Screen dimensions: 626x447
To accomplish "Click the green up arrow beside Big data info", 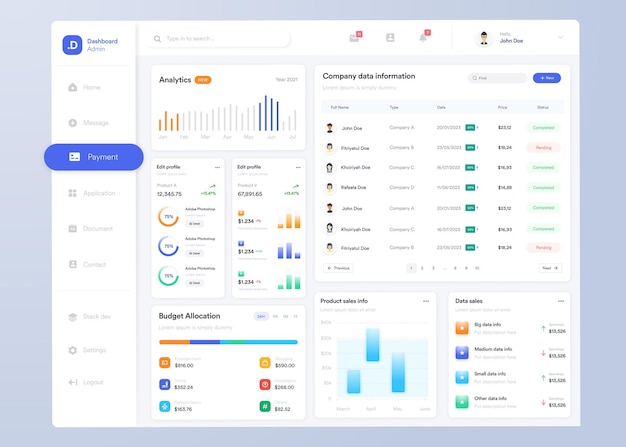I will tap(543, 328).
